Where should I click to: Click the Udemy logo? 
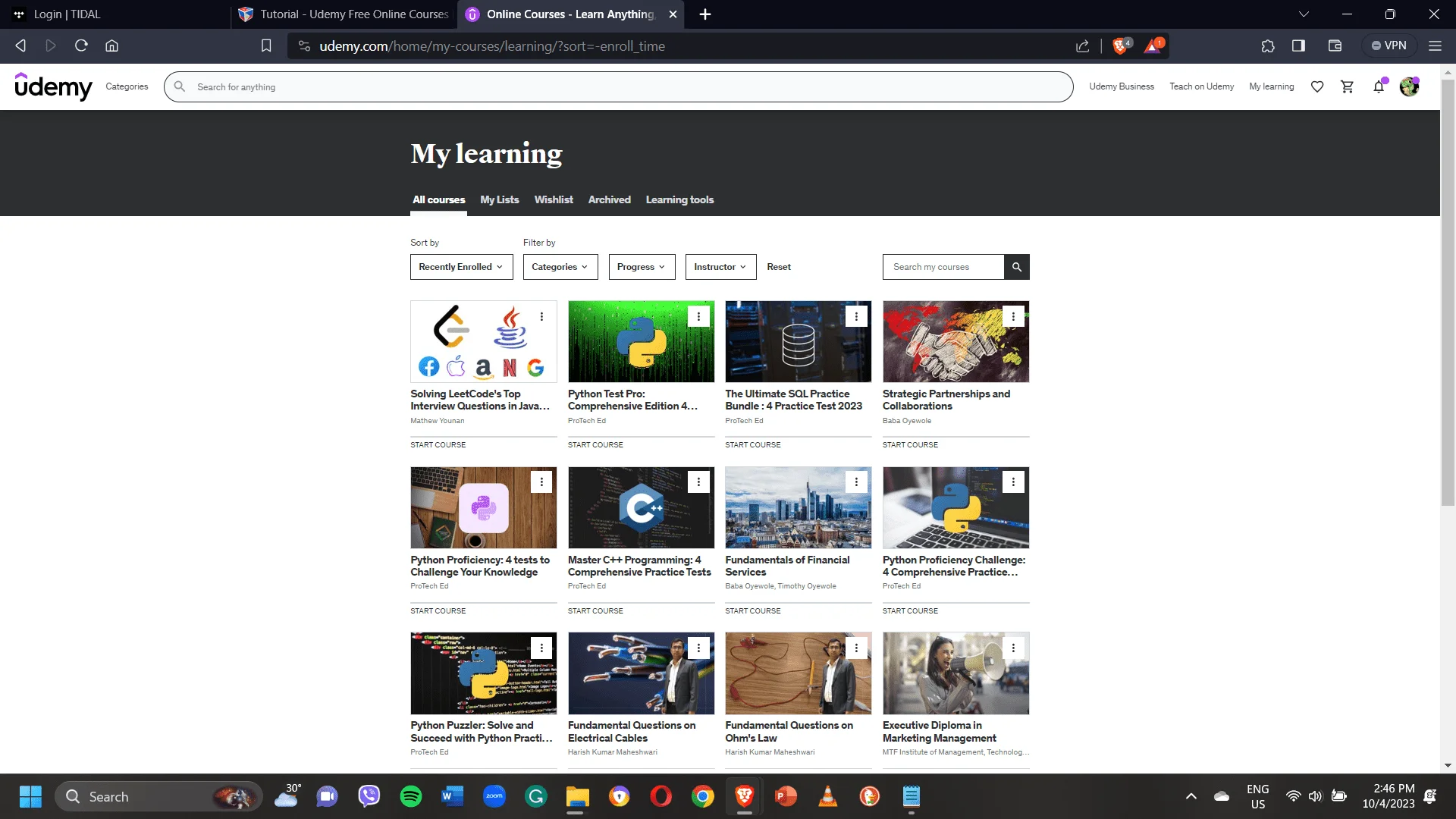53,86
